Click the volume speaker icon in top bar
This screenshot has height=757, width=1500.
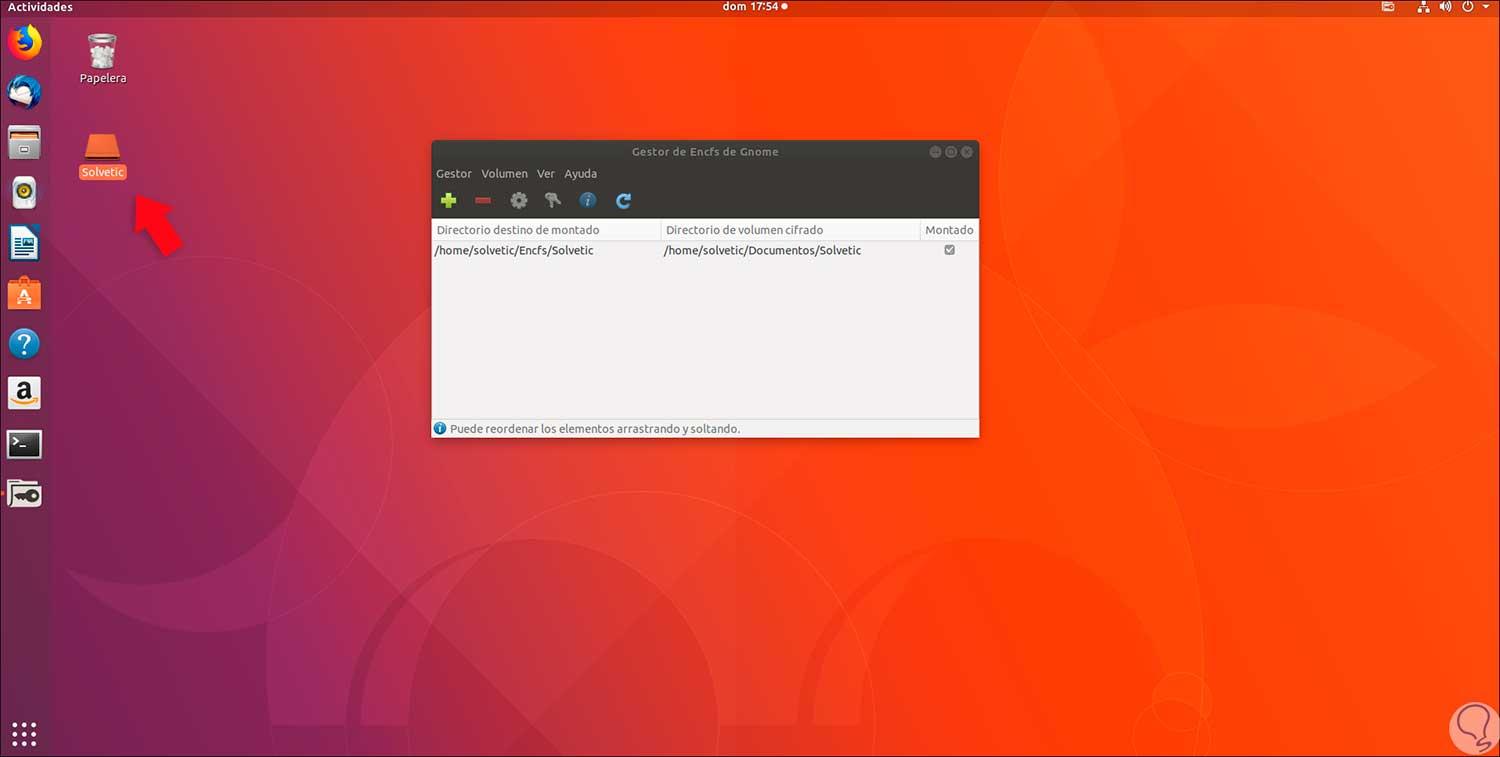coord(1446,7)
